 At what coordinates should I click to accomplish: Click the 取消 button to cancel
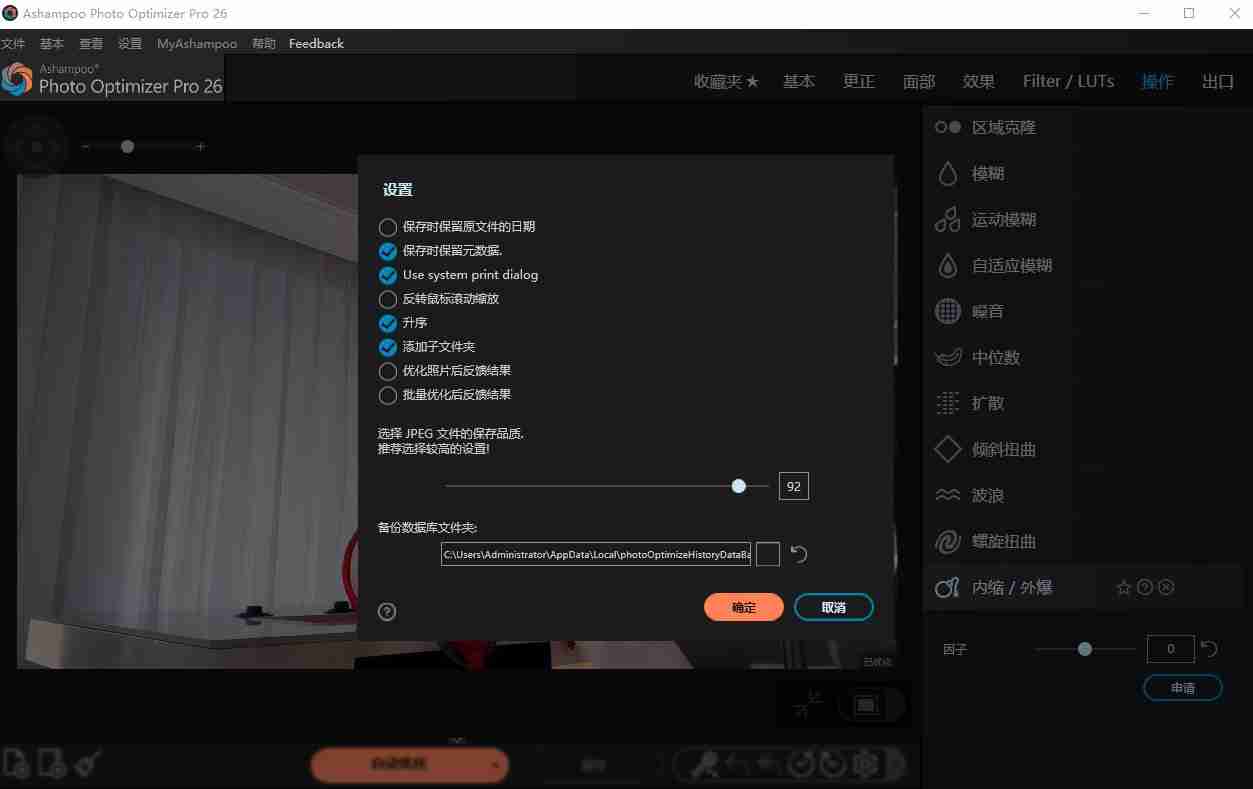(833, 607)
